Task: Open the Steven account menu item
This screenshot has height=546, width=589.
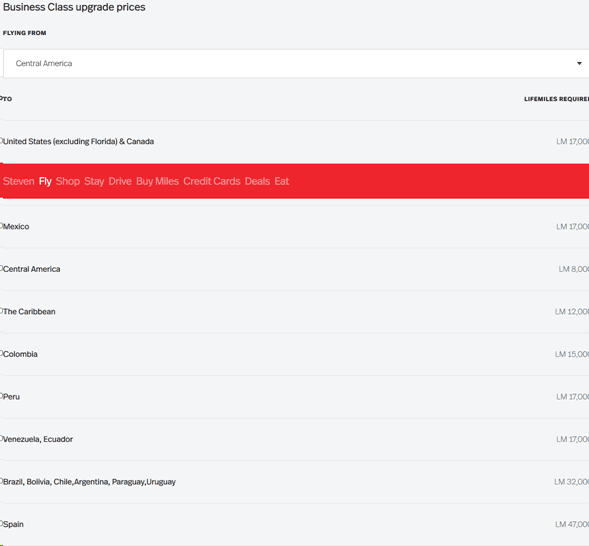Action: tap(18, 181)
